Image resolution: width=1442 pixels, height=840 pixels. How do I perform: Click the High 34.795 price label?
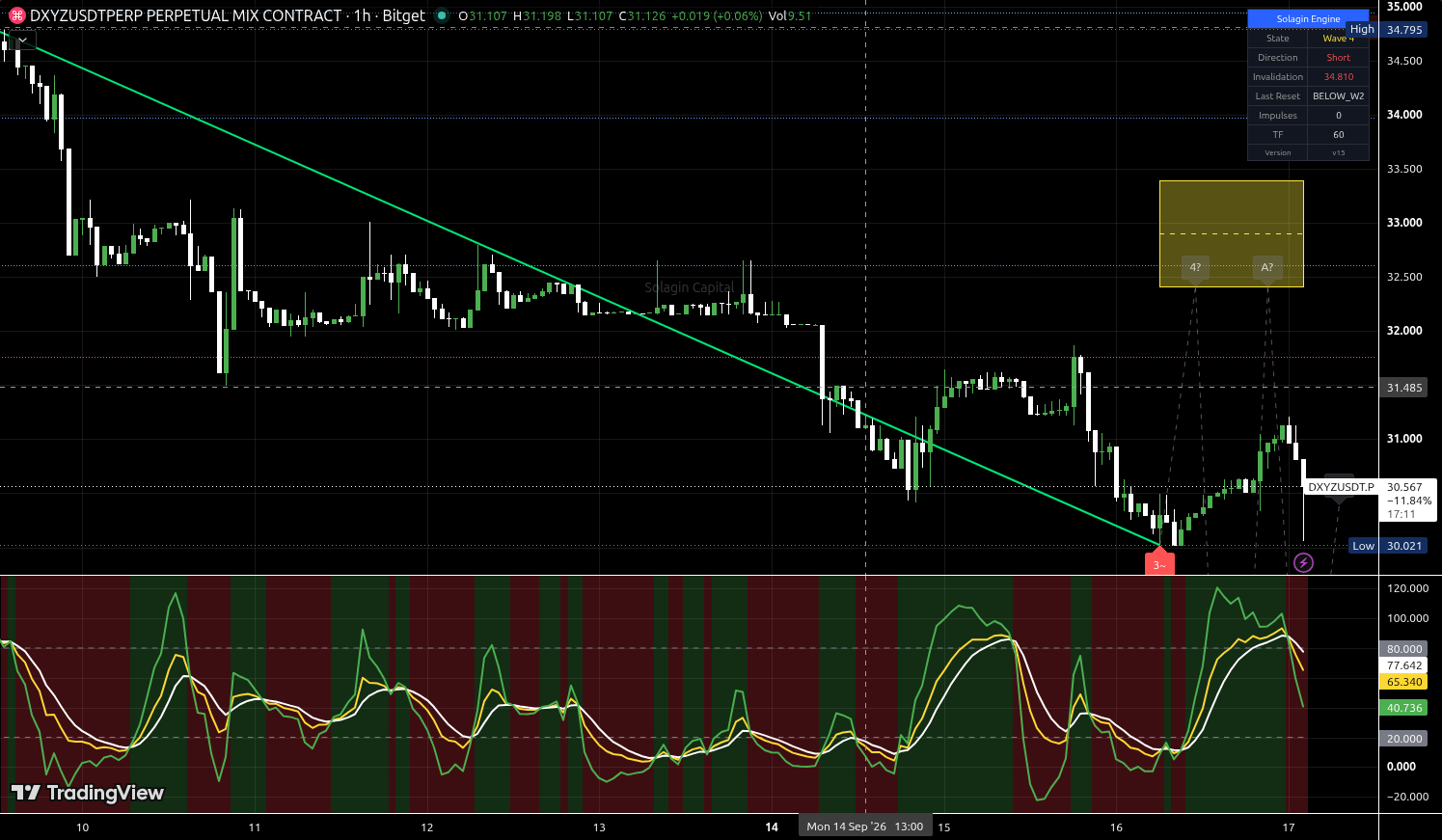pos(1386,30)
